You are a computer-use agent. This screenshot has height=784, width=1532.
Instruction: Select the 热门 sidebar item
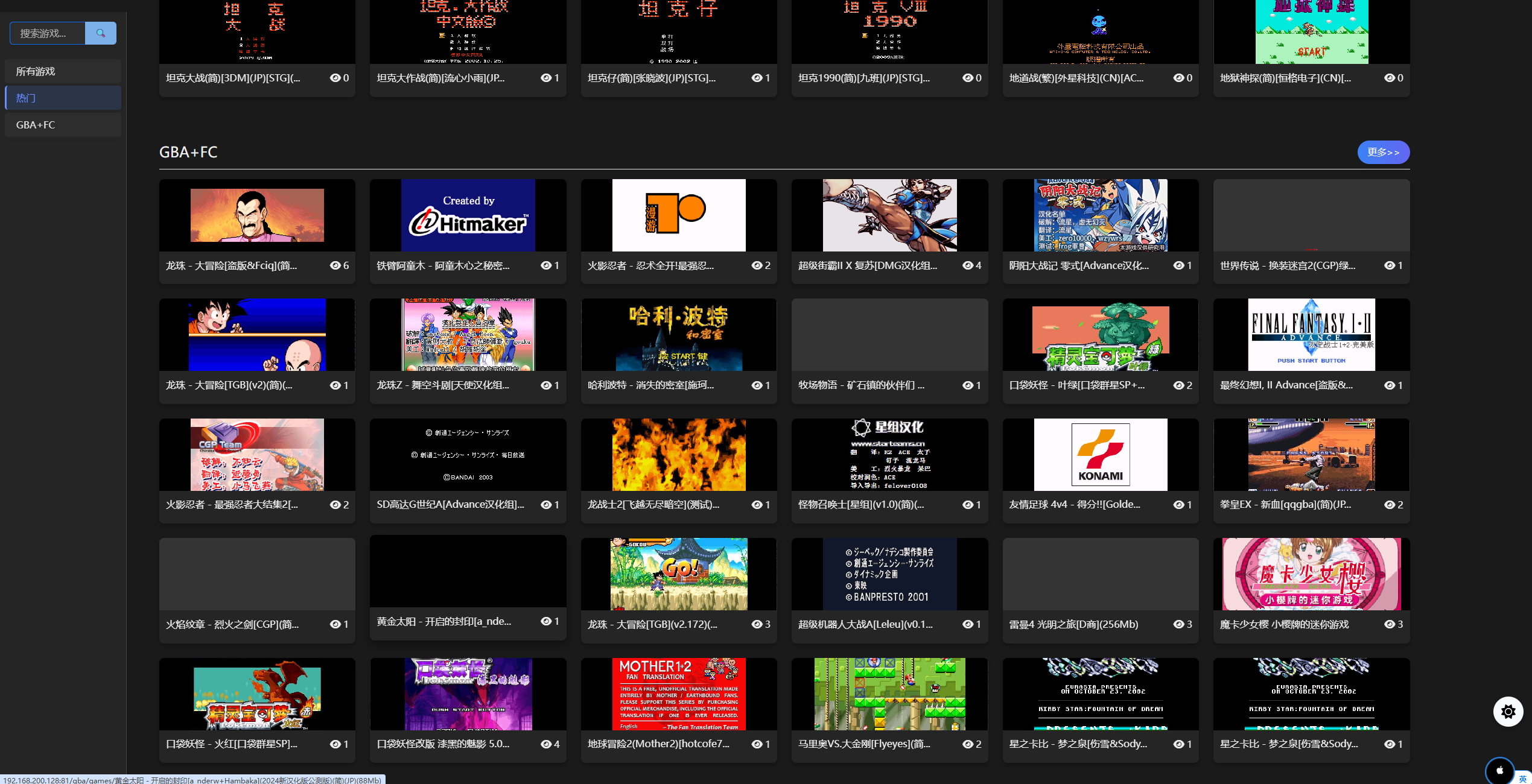(63, 98)
